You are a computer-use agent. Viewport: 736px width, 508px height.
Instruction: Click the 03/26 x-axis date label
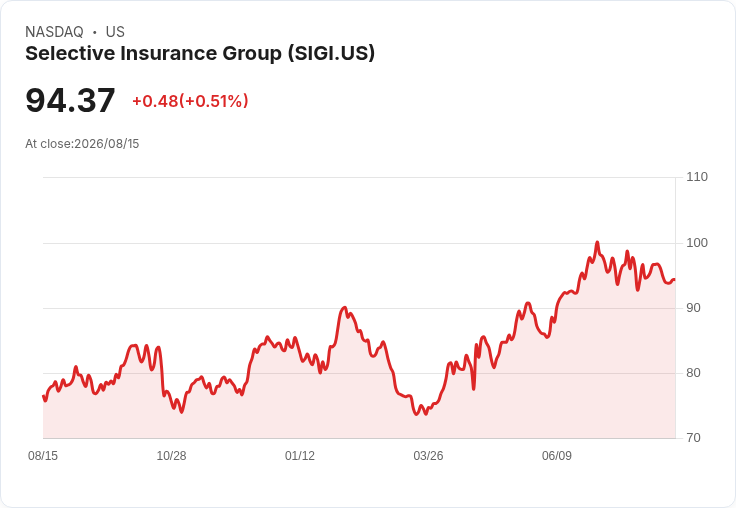(428, 455)
